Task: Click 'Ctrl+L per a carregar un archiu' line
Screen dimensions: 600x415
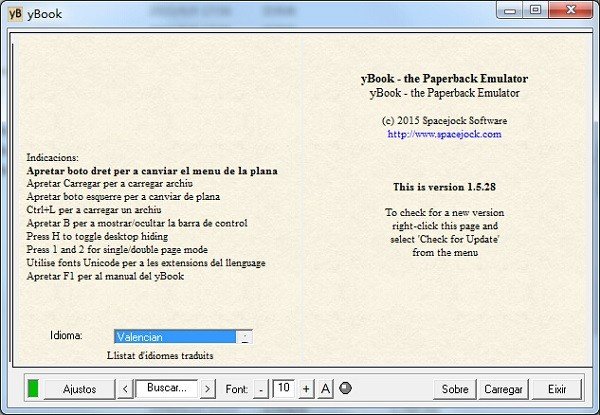Action: [94, 210]
